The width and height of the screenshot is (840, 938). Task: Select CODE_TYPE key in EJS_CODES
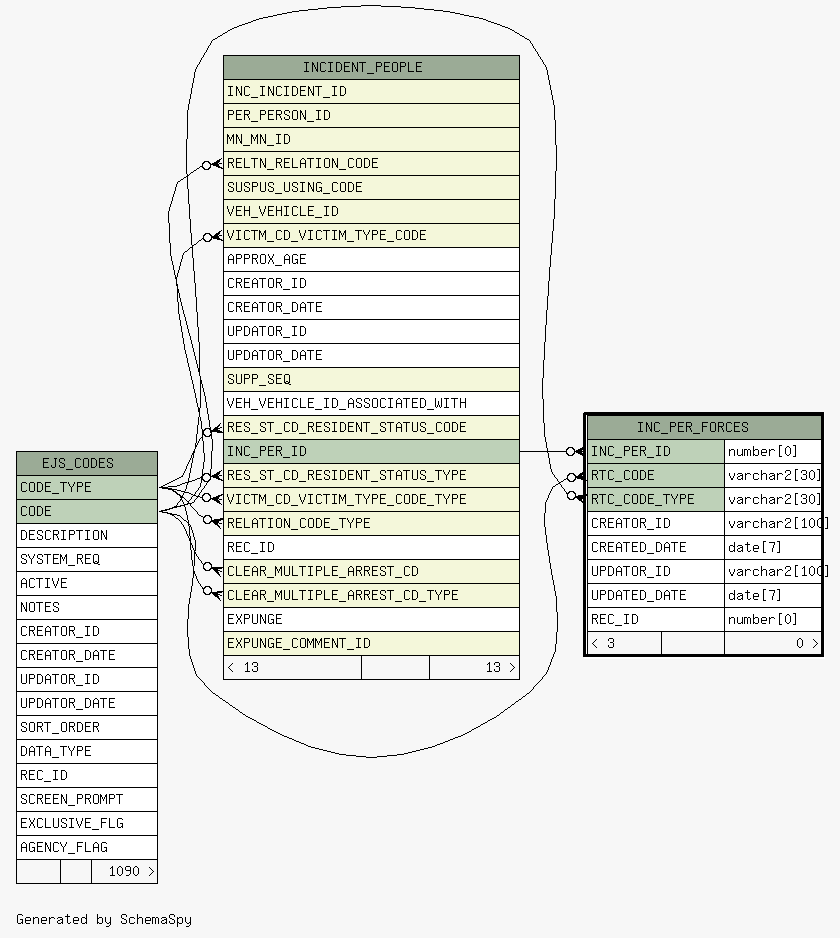[87, 488]
